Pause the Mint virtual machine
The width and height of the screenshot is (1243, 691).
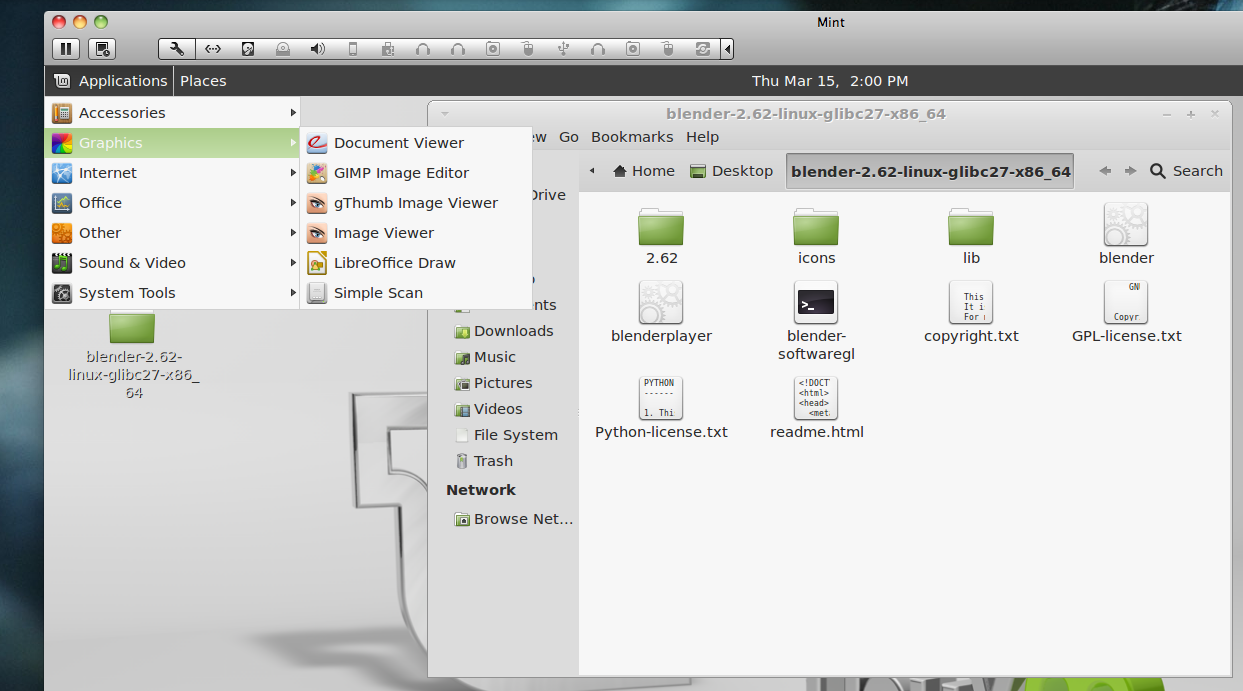66,48
